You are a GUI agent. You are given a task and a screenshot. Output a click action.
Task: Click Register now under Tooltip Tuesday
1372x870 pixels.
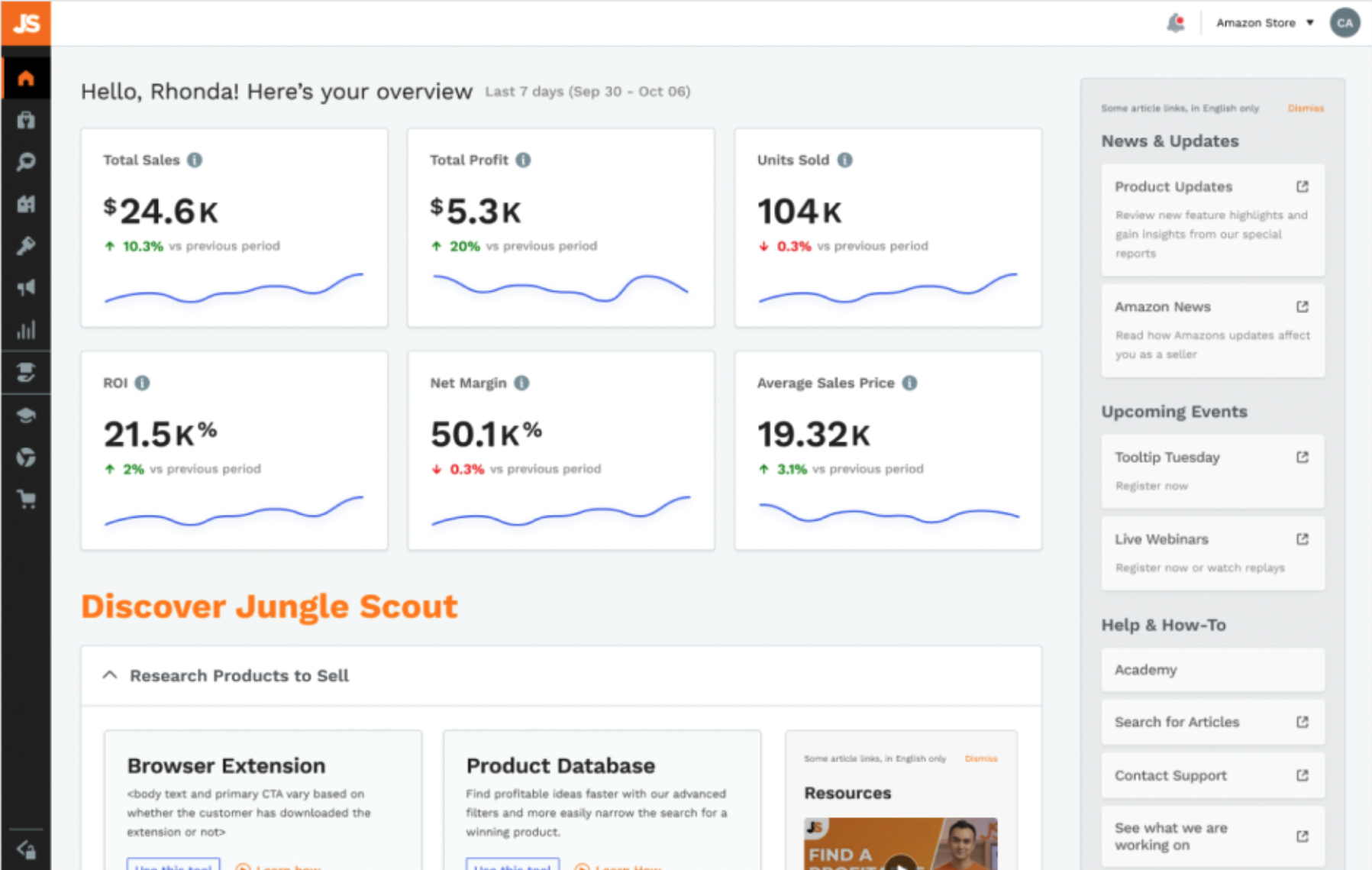pos(1151,486)
